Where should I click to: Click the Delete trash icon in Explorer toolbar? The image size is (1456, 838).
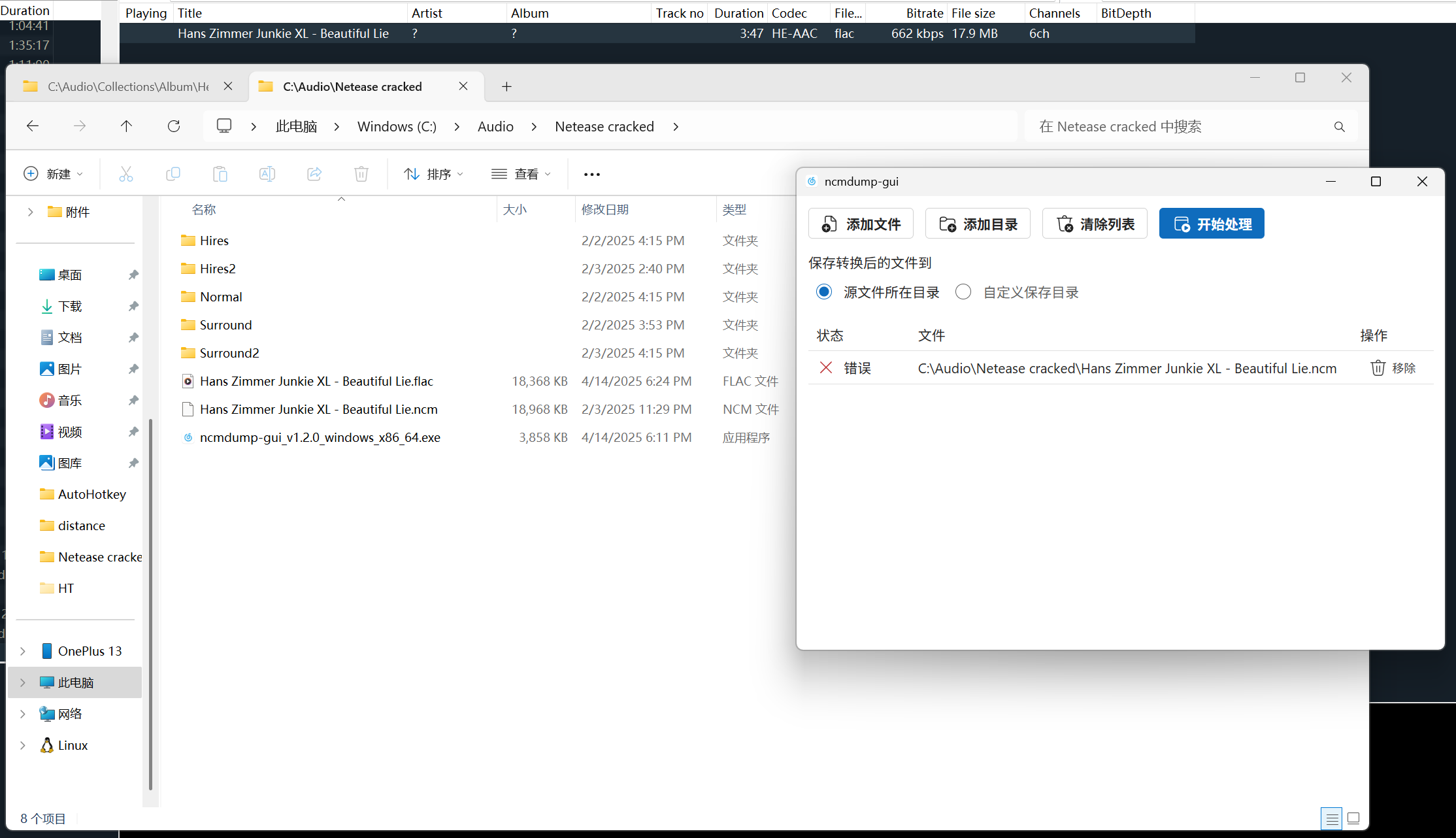[361, 174]
